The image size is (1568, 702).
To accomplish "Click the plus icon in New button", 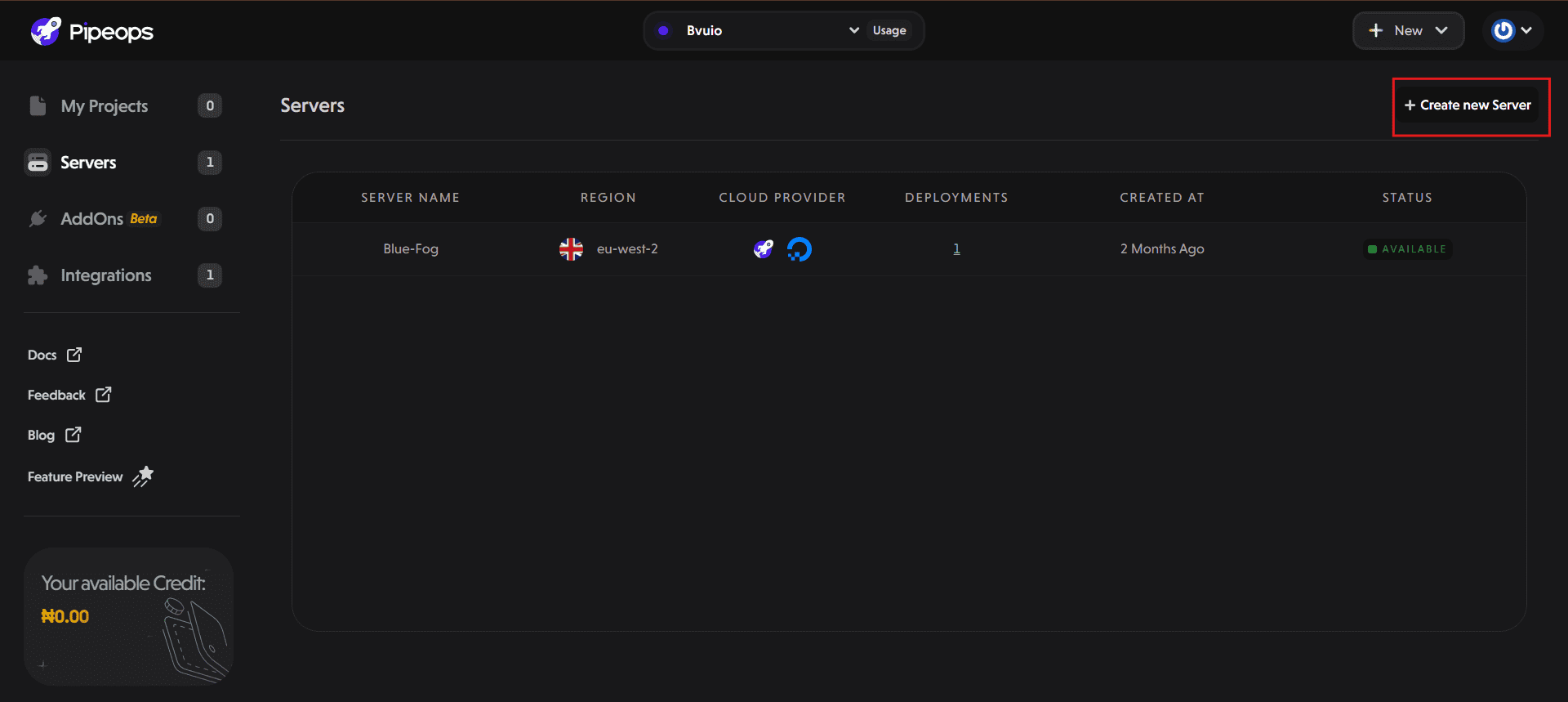I will 1376,30.
